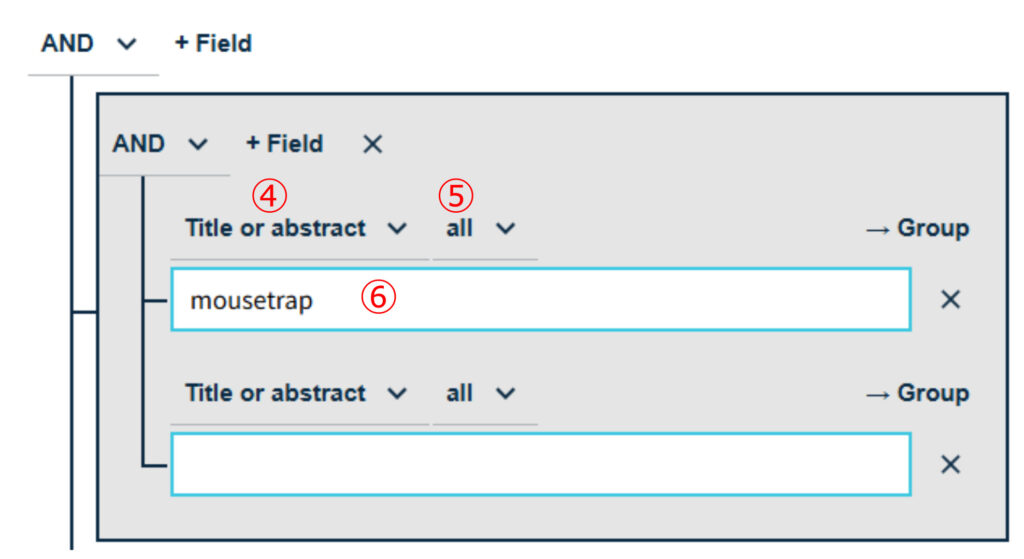
Task: Click the red circled number 4 marker
Action: [x=269, y=196]
